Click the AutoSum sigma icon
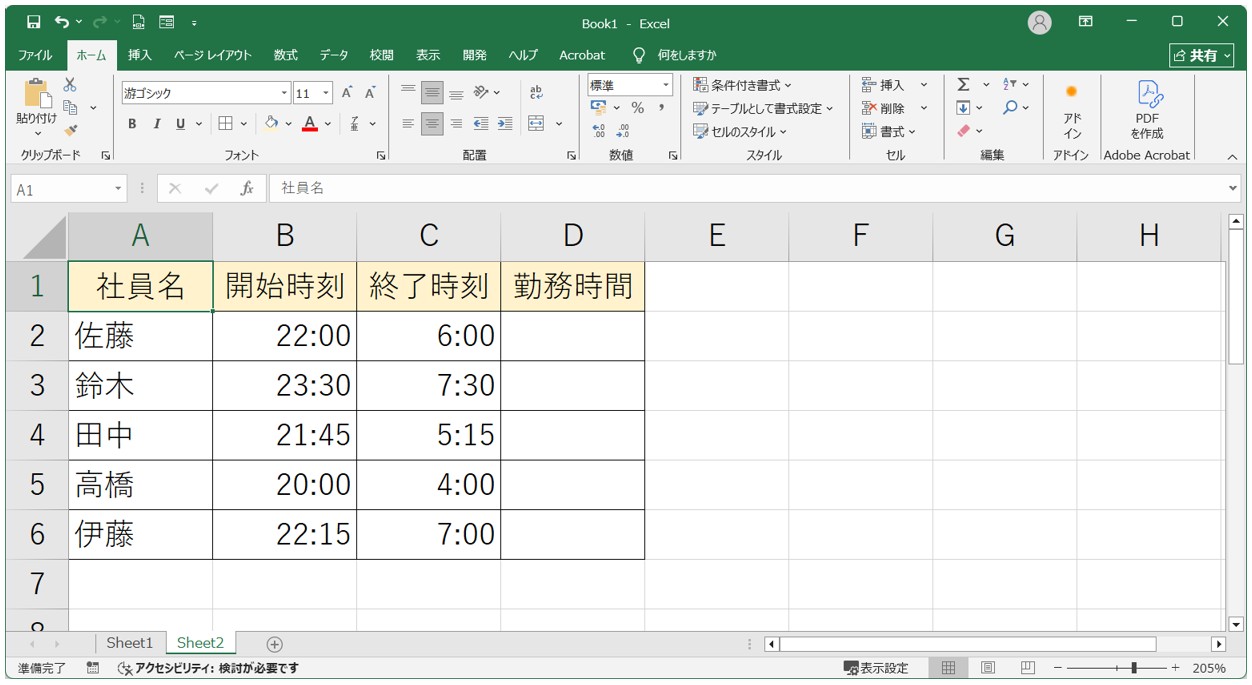 click(x=963, y=85)
